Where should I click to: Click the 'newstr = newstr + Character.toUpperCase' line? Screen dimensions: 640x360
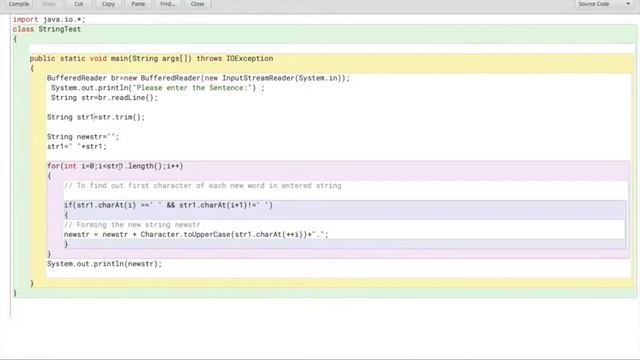coord(196,235)
